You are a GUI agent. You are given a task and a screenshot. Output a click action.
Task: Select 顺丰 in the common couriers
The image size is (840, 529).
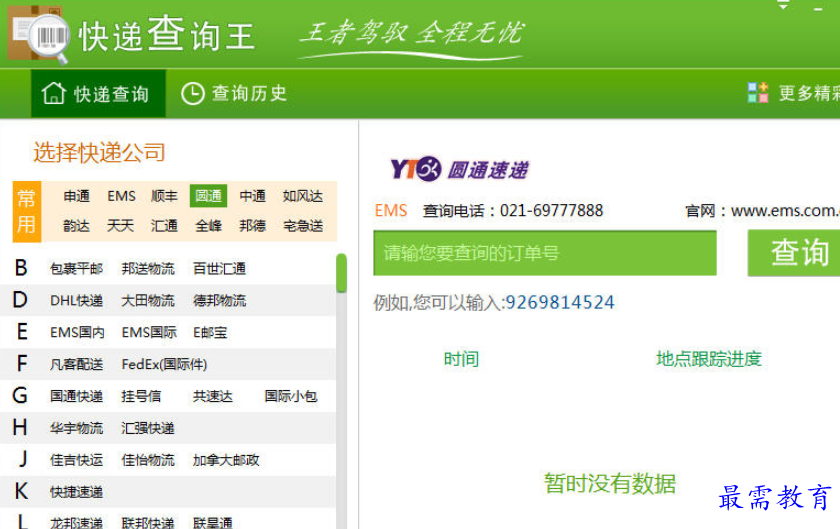click(164, 196)
